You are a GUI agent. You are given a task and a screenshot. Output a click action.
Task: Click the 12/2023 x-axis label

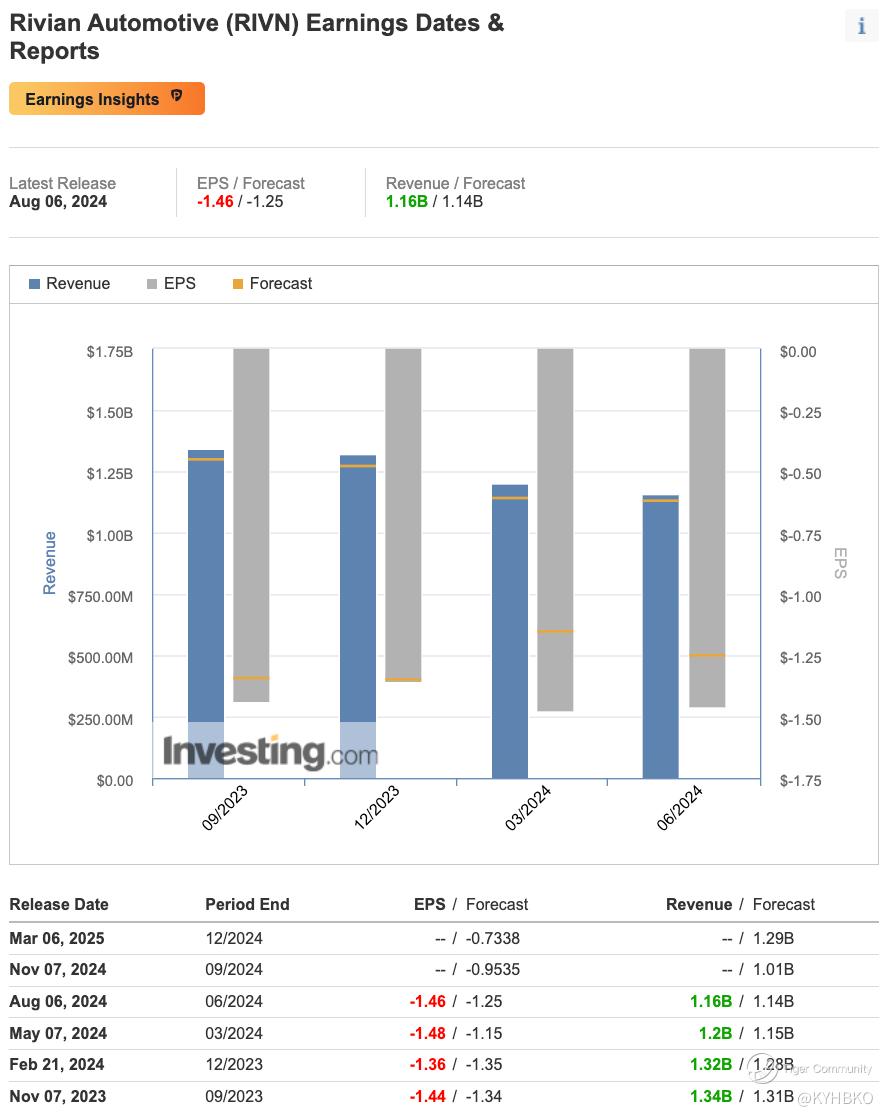[x=377, y=807]
